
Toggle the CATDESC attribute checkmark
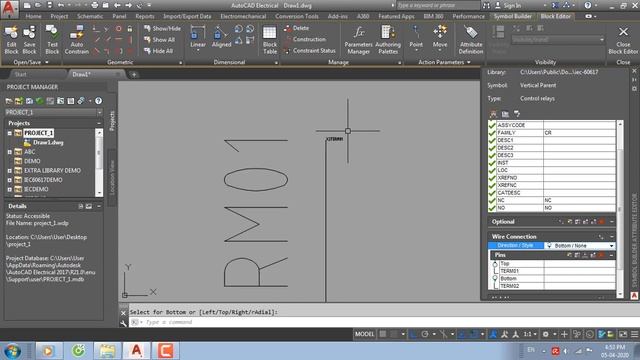(x=492, y=193)
